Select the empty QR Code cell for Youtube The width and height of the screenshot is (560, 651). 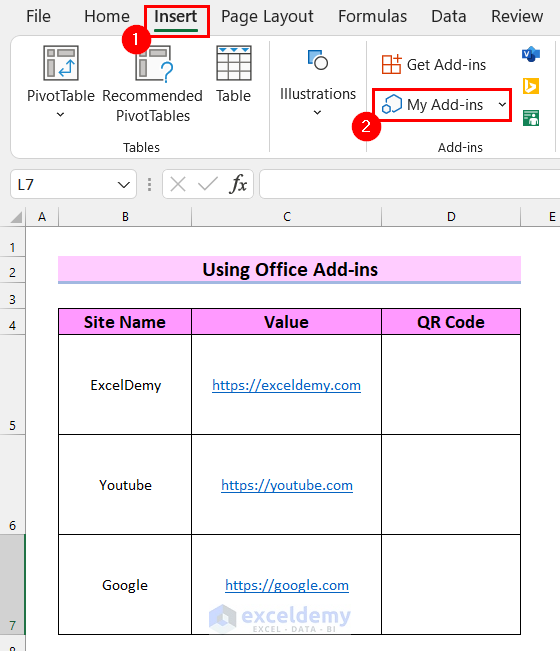451,485
